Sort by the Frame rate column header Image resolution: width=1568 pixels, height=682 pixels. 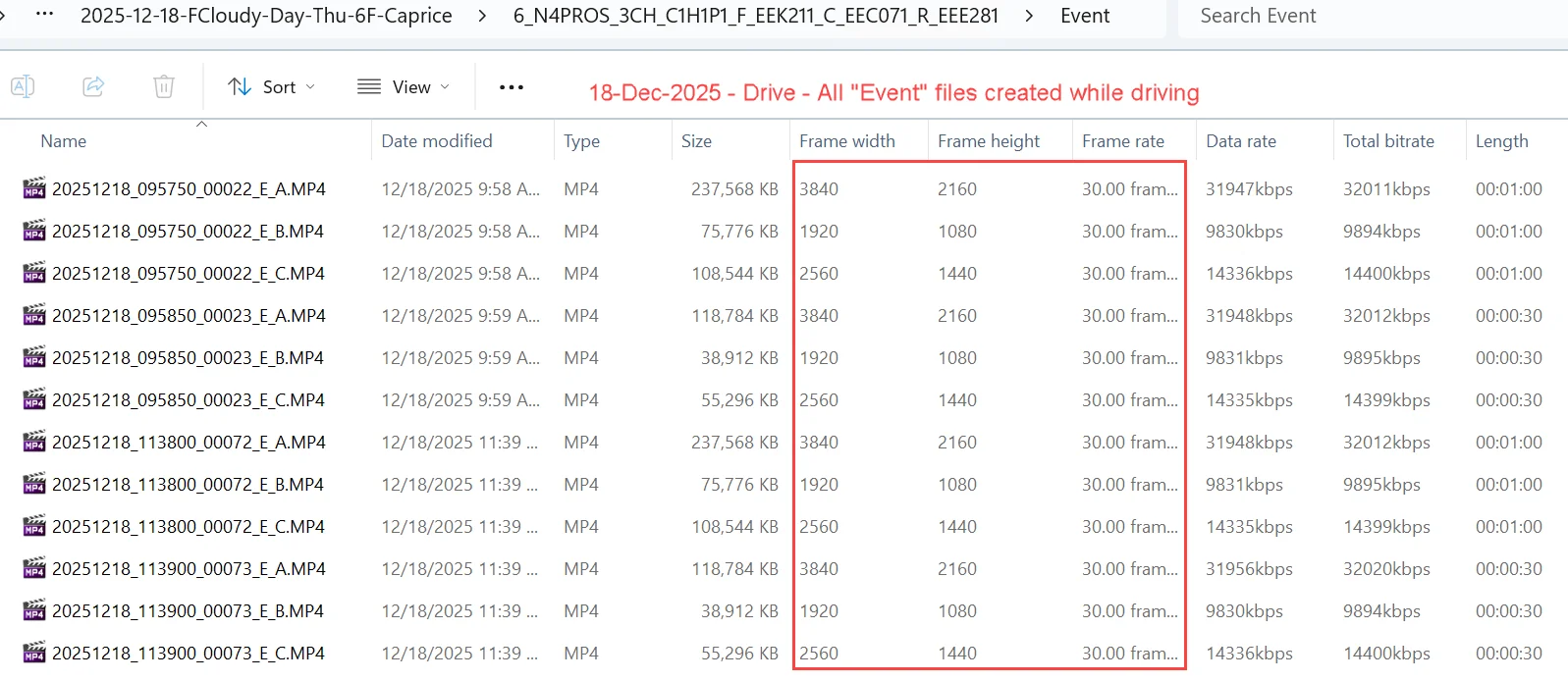pos(1123,141)
